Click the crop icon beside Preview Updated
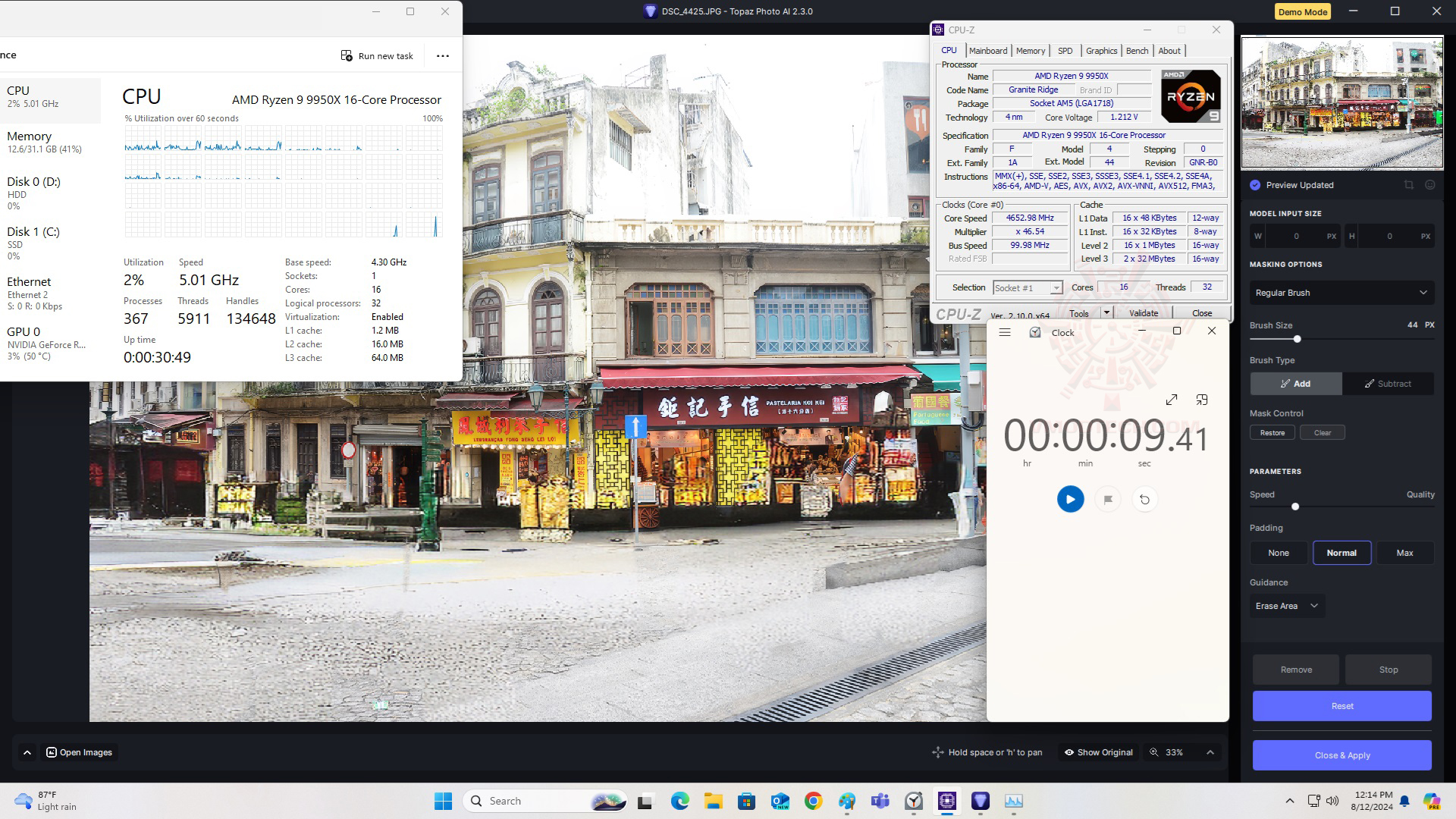 [1408, 185]
